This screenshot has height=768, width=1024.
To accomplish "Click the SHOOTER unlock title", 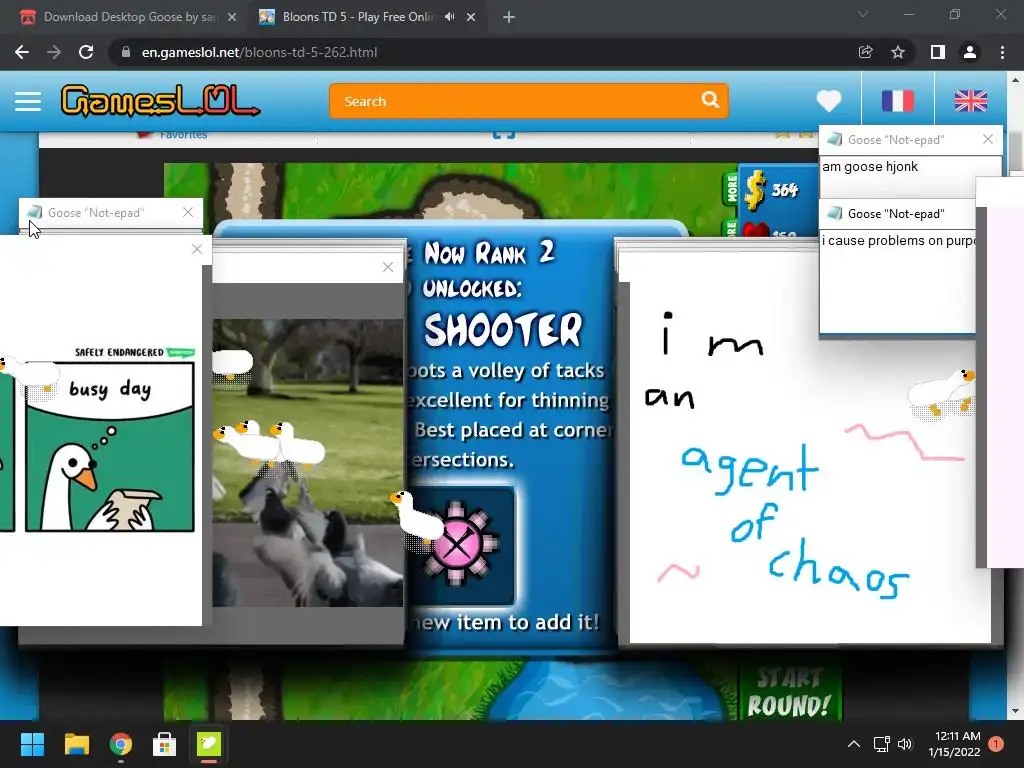I will coord(503,330).
